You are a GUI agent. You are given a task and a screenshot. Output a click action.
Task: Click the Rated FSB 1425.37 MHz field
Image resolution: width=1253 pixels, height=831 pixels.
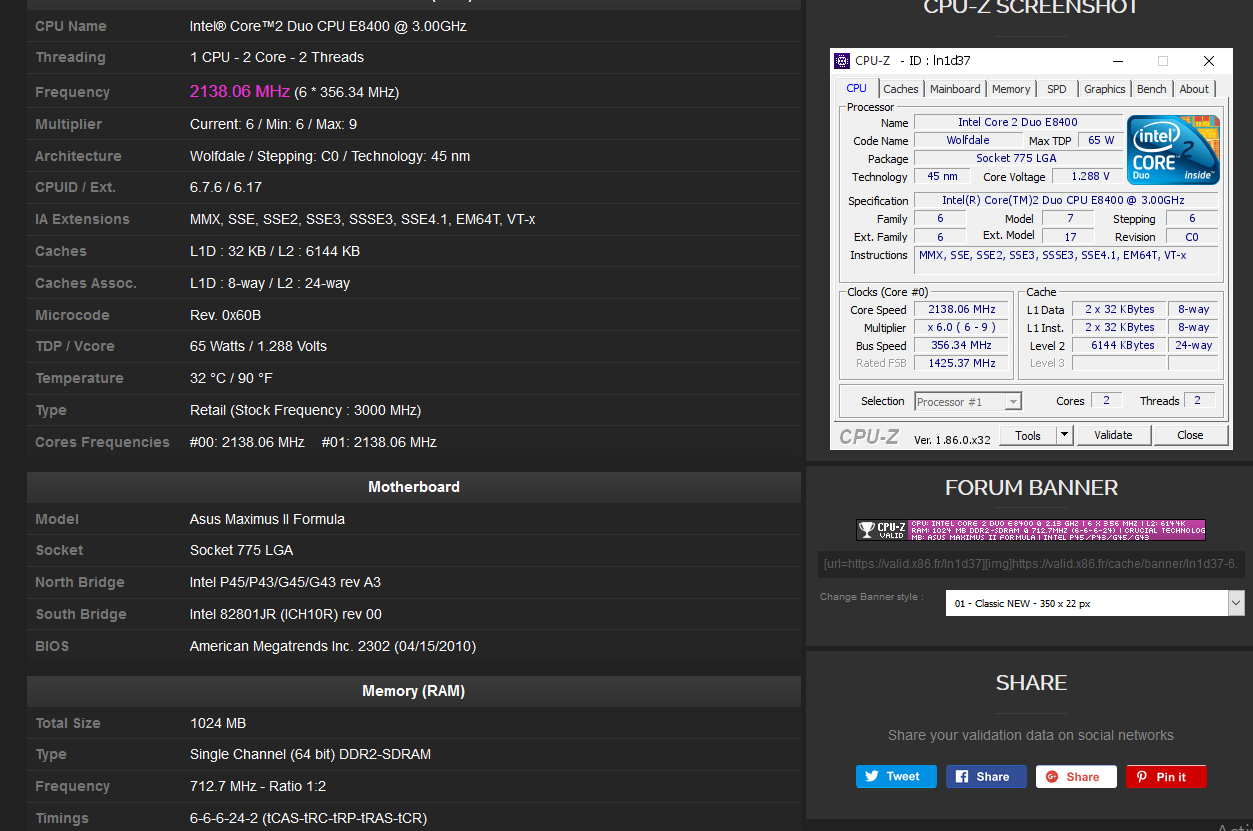click(962, 363)
